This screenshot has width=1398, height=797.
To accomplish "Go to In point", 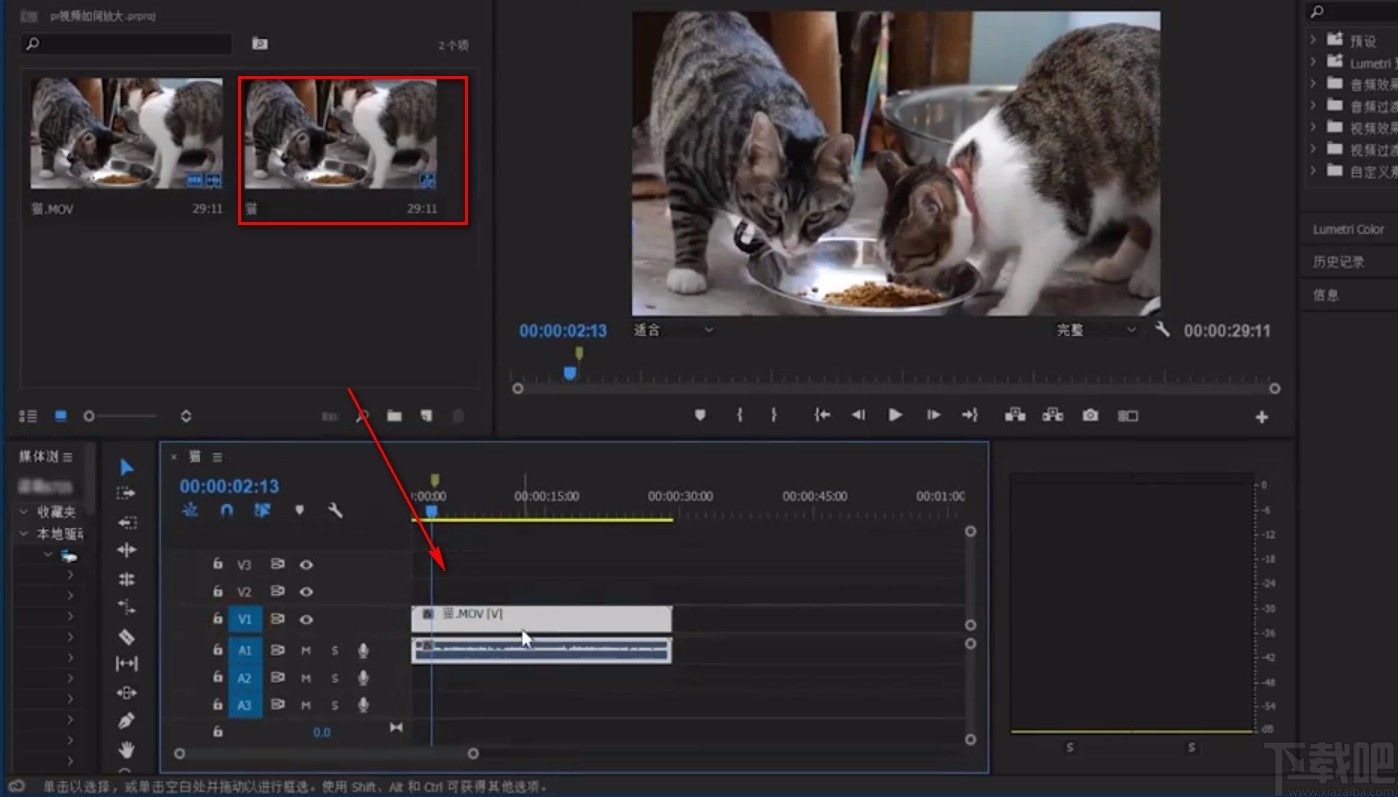I will [x=822, y=415].
